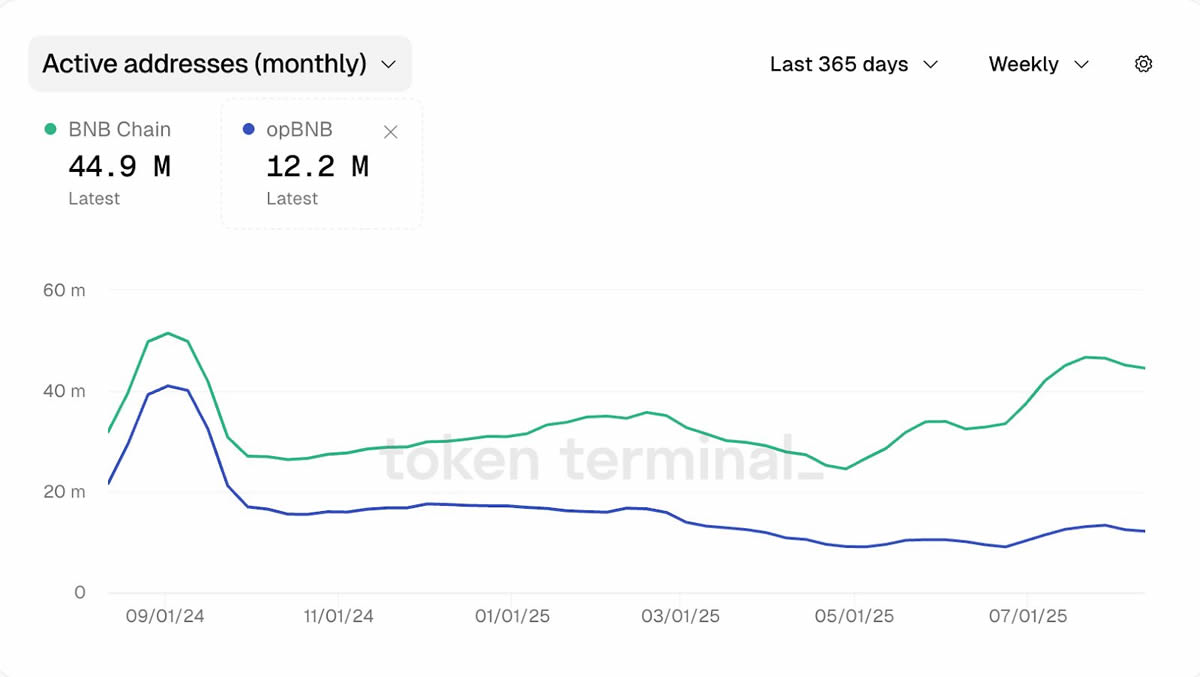
Task: Expand the Last 365 days range dropdown
Action: pos(853,64)
